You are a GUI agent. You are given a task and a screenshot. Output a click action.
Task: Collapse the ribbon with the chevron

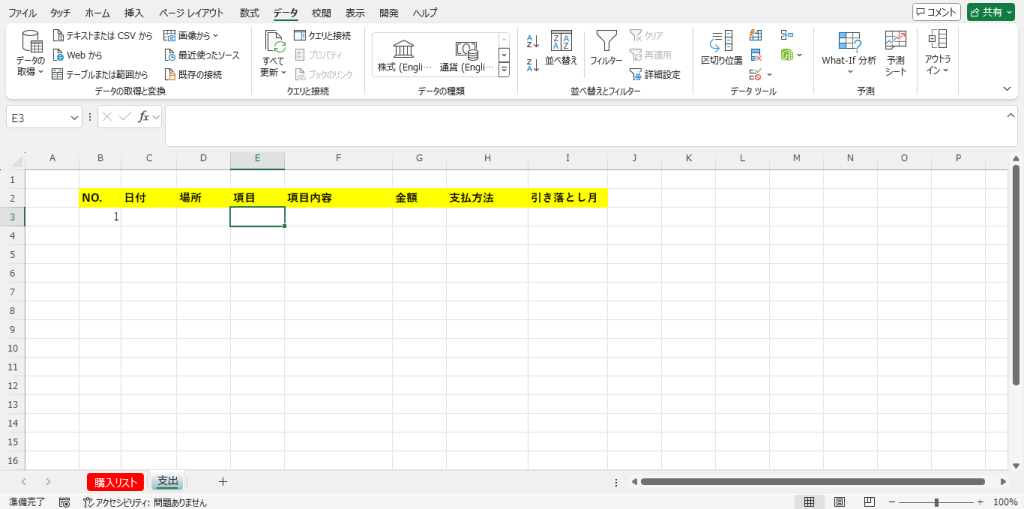point(1007,89)
